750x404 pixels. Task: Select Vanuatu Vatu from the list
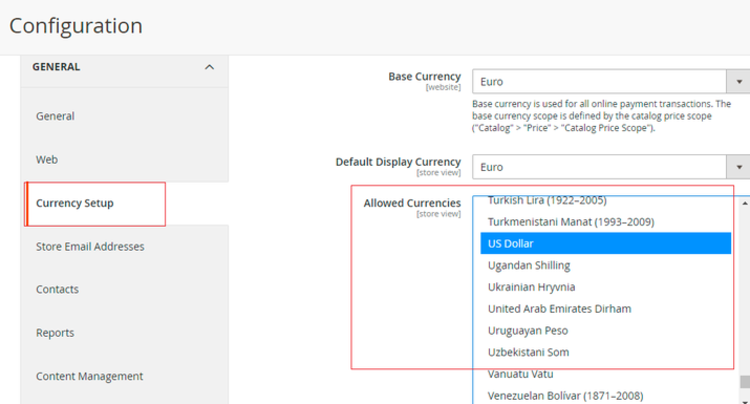click(x=521, y=374)
